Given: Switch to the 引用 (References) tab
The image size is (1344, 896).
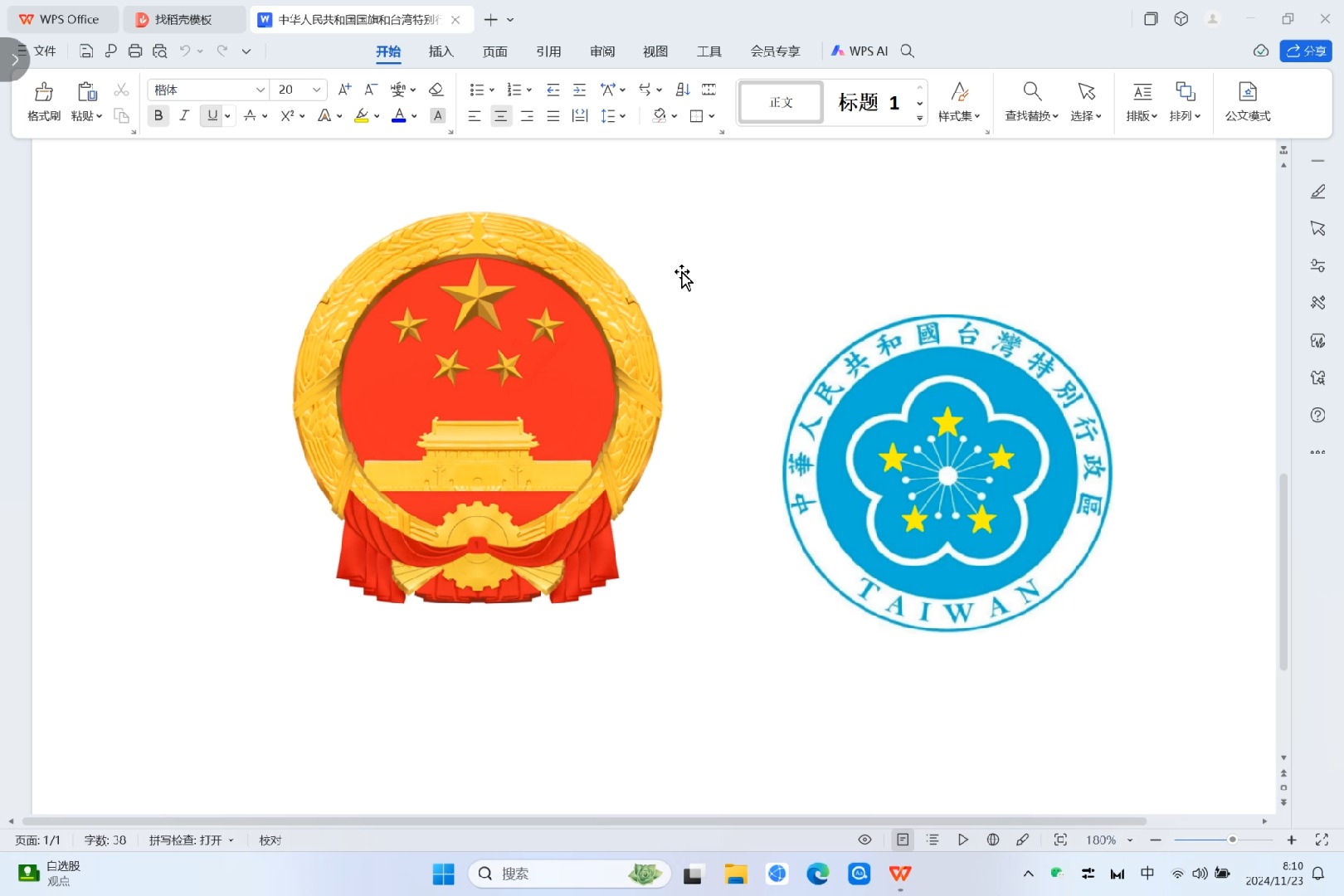Looking at the screenshot, I should (x=548, y=51).
